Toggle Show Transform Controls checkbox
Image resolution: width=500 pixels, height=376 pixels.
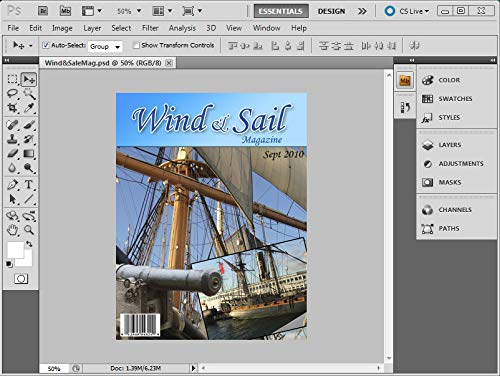pyautogui.click(x=136, y=45)
